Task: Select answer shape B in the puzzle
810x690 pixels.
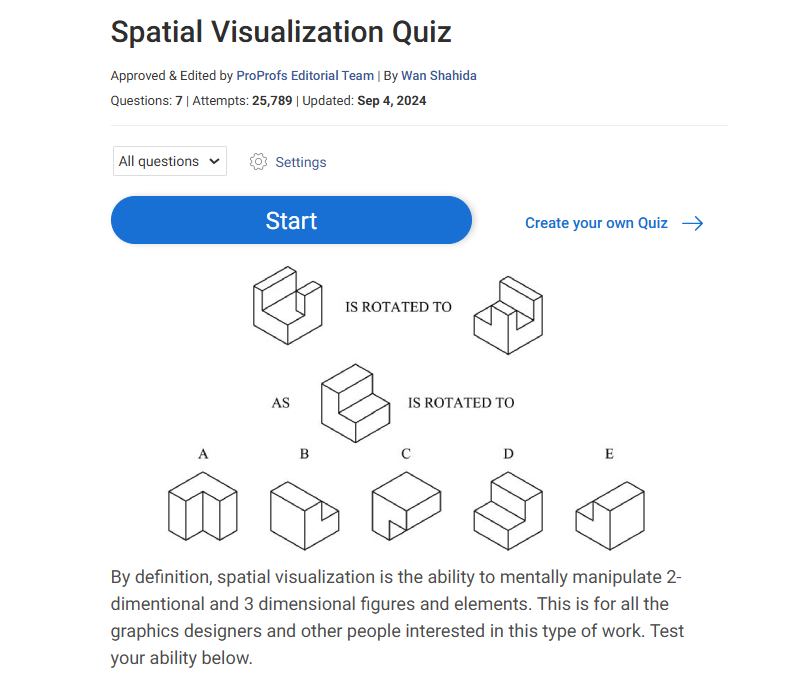Action: pyautogui.click(x=304, y=515)
